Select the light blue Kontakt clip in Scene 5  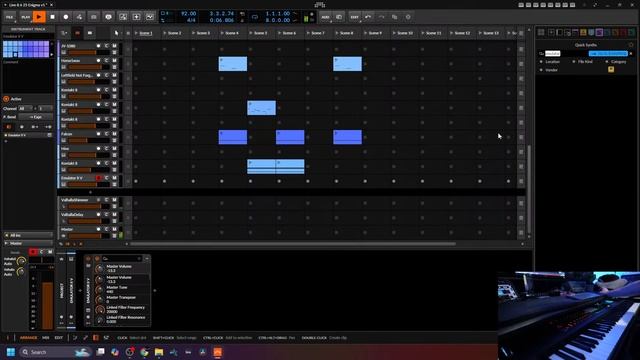(x=261, y=108)
